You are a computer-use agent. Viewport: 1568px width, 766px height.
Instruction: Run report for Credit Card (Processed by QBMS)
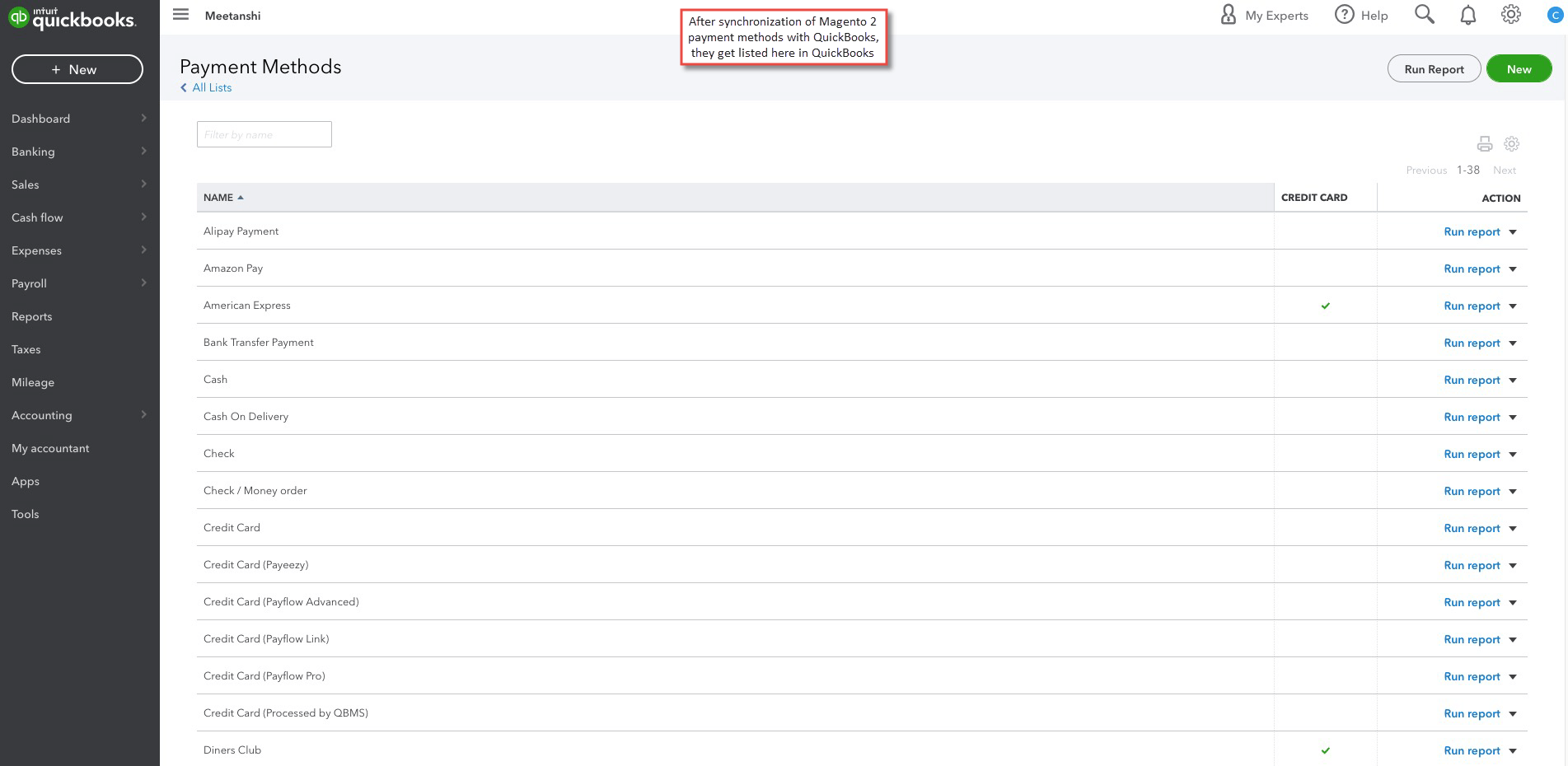pos(1472,713)
